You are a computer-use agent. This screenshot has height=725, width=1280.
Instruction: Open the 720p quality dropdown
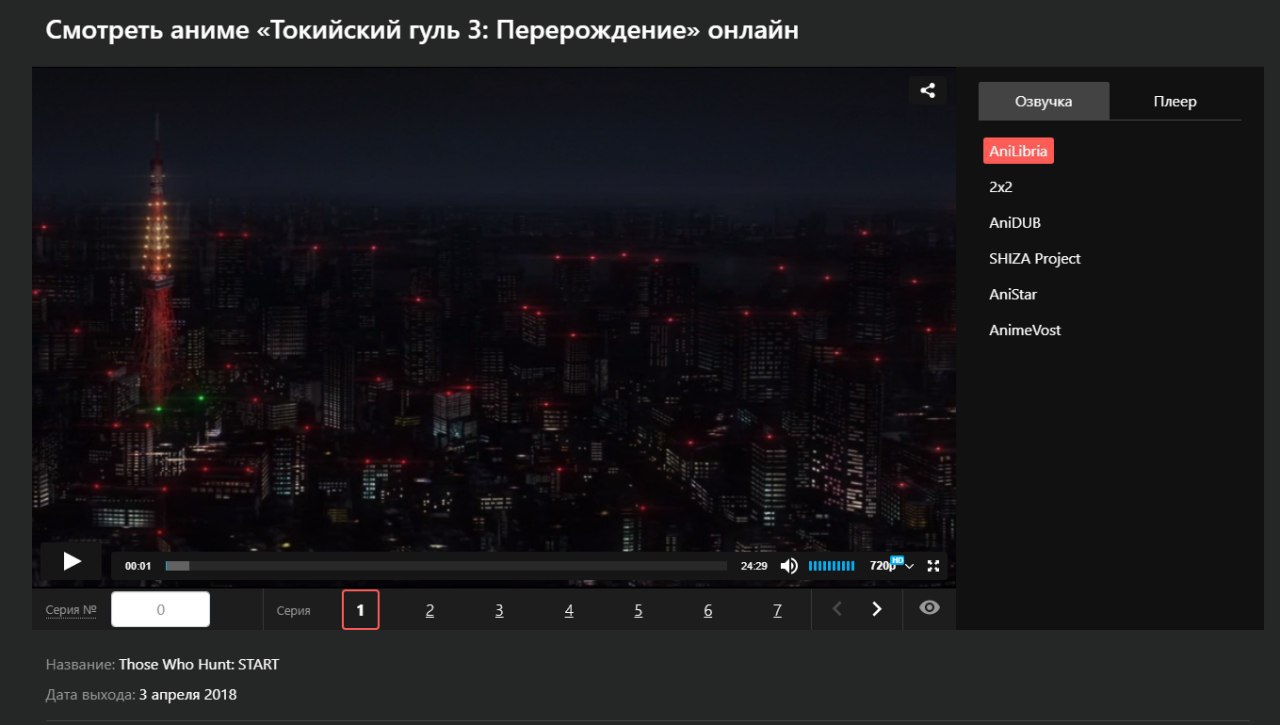tap(891, 566)
